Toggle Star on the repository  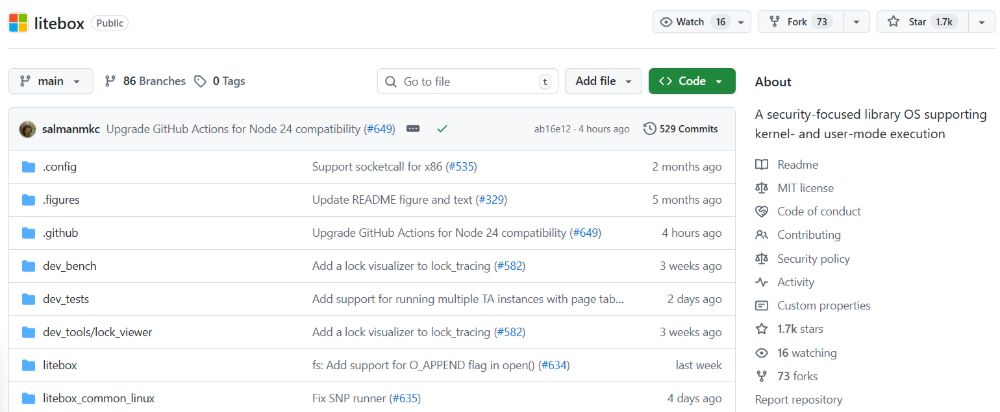pos(918,22)
